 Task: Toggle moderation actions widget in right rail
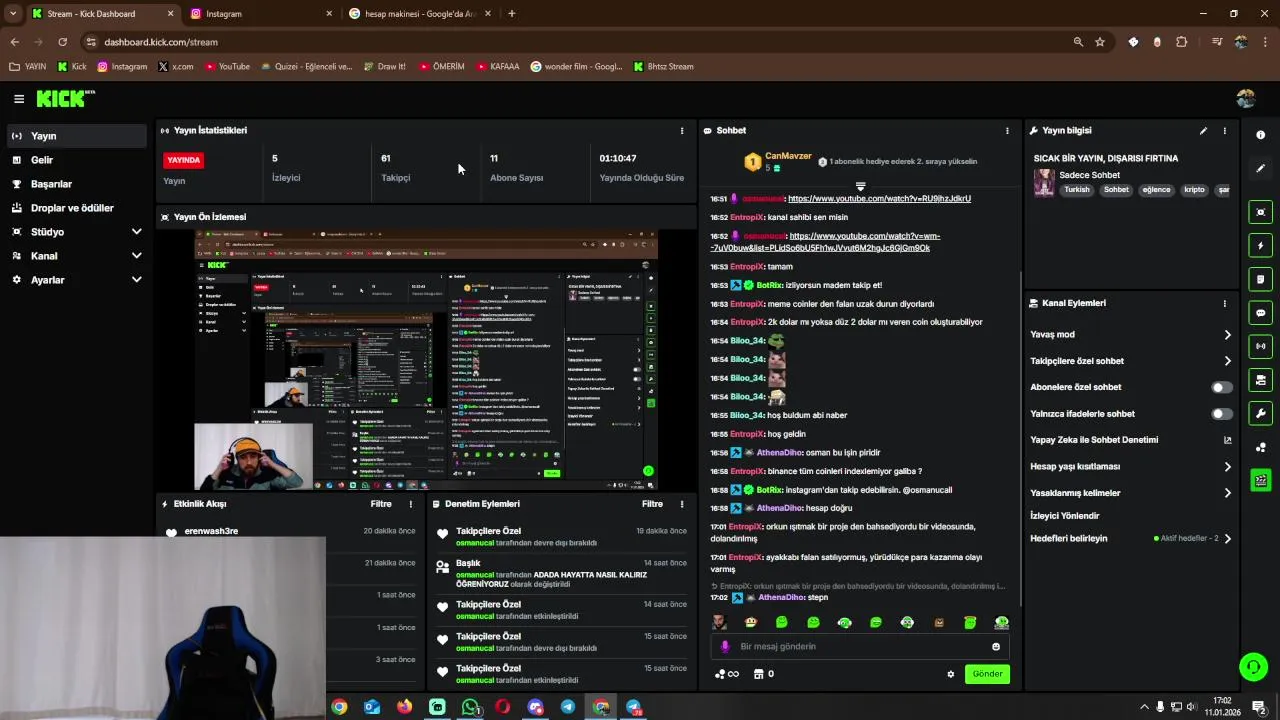click(1260, 380)
